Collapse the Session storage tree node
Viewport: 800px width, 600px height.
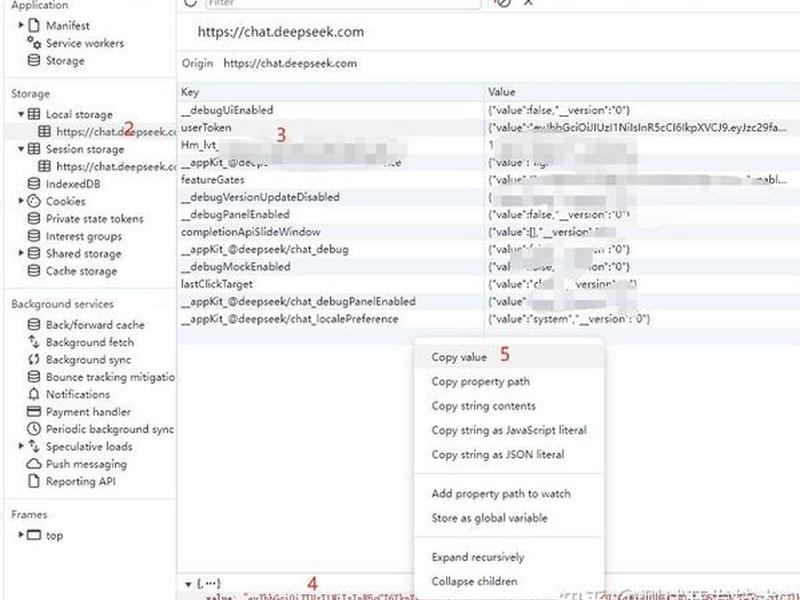[21, 149]
